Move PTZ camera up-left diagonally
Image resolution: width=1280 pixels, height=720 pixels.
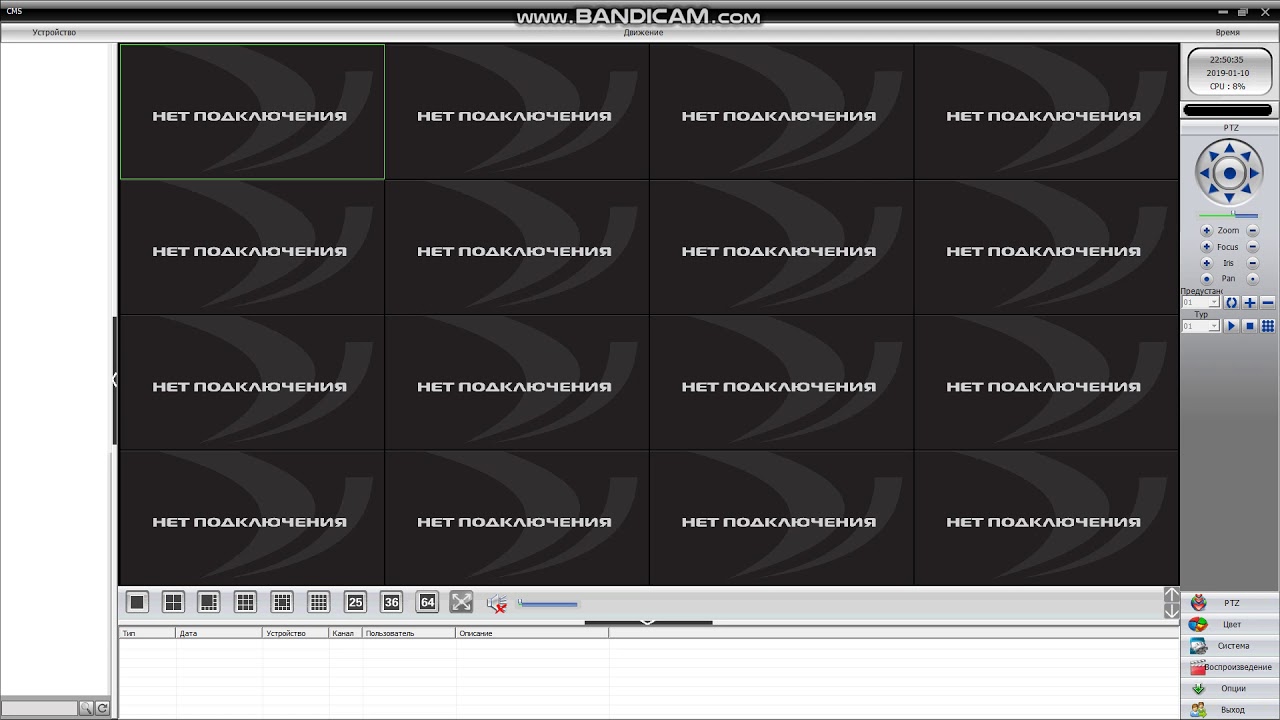tap(1212, 156)
